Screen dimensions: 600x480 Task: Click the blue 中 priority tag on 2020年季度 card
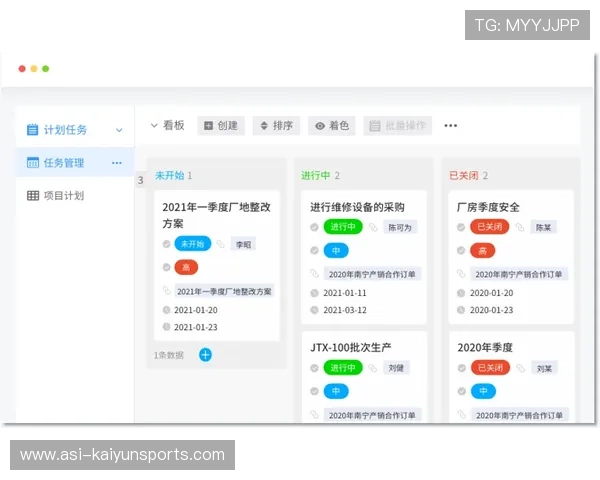[483, 391]
